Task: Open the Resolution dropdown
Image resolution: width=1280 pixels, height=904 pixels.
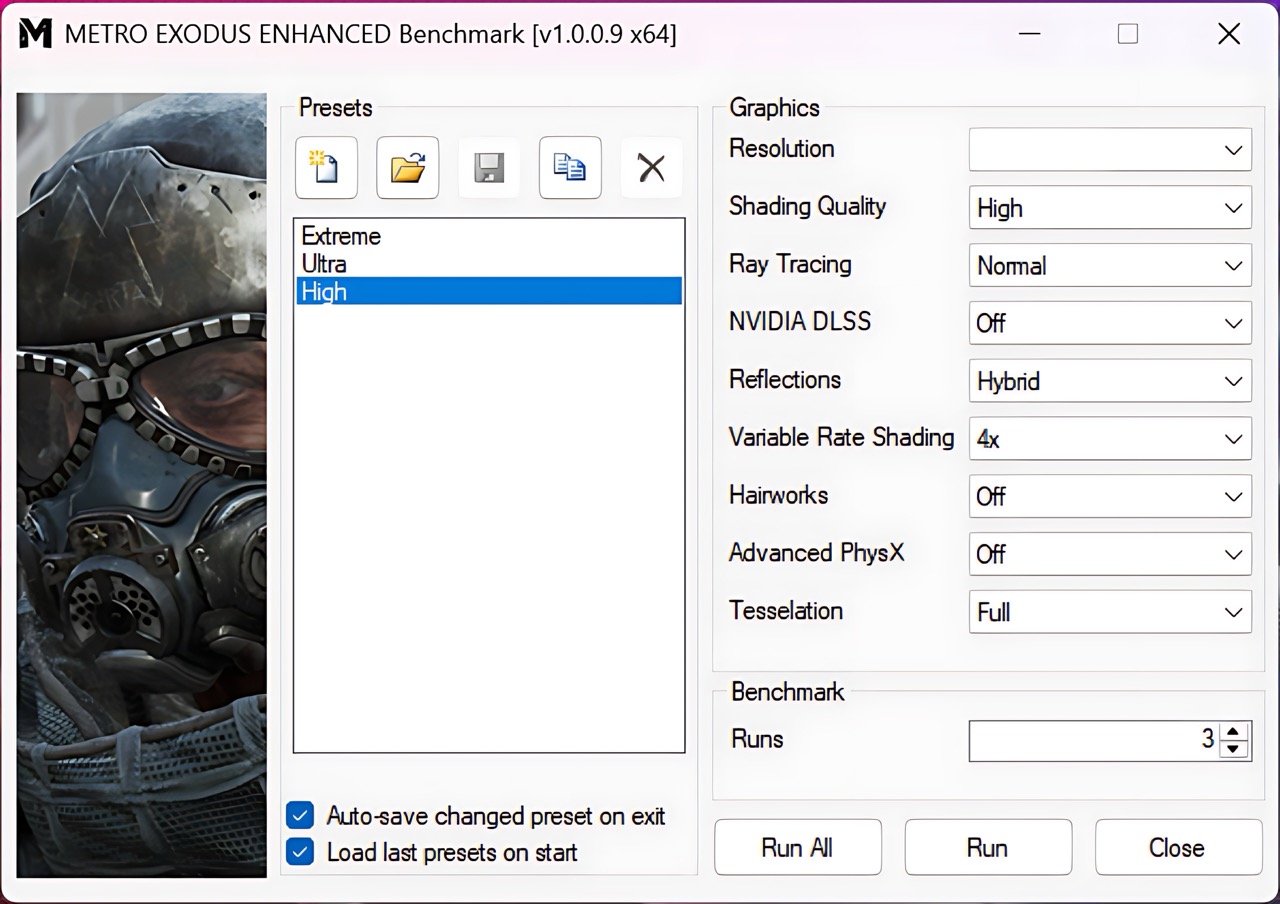Action: click(x=1110, y=150)
